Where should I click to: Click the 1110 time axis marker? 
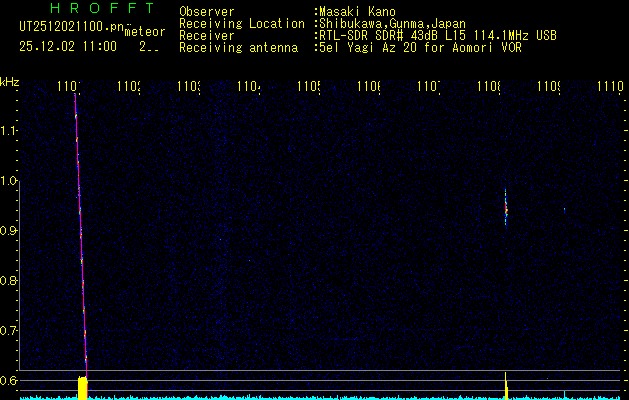[607, 88]
